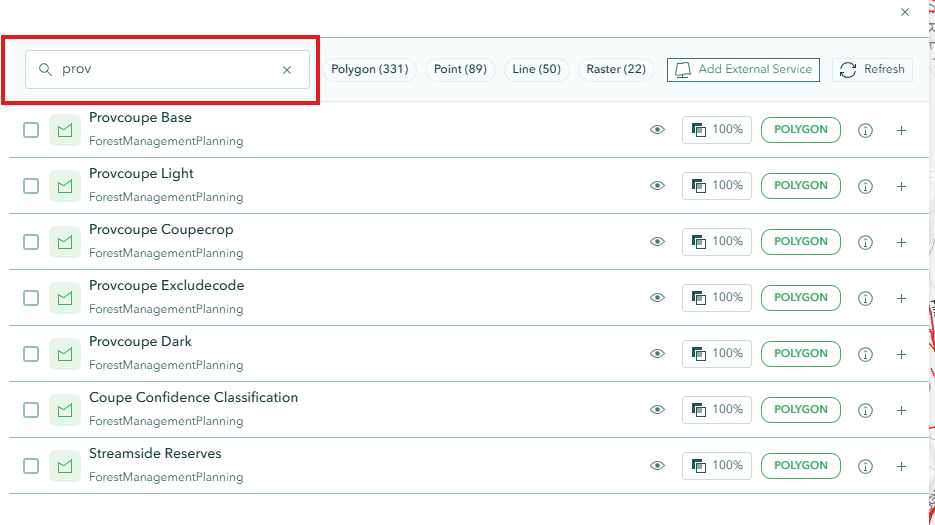Tick the Provcoupe Coupecrop checkbox
935x525 pixels.
pos(31,242)
